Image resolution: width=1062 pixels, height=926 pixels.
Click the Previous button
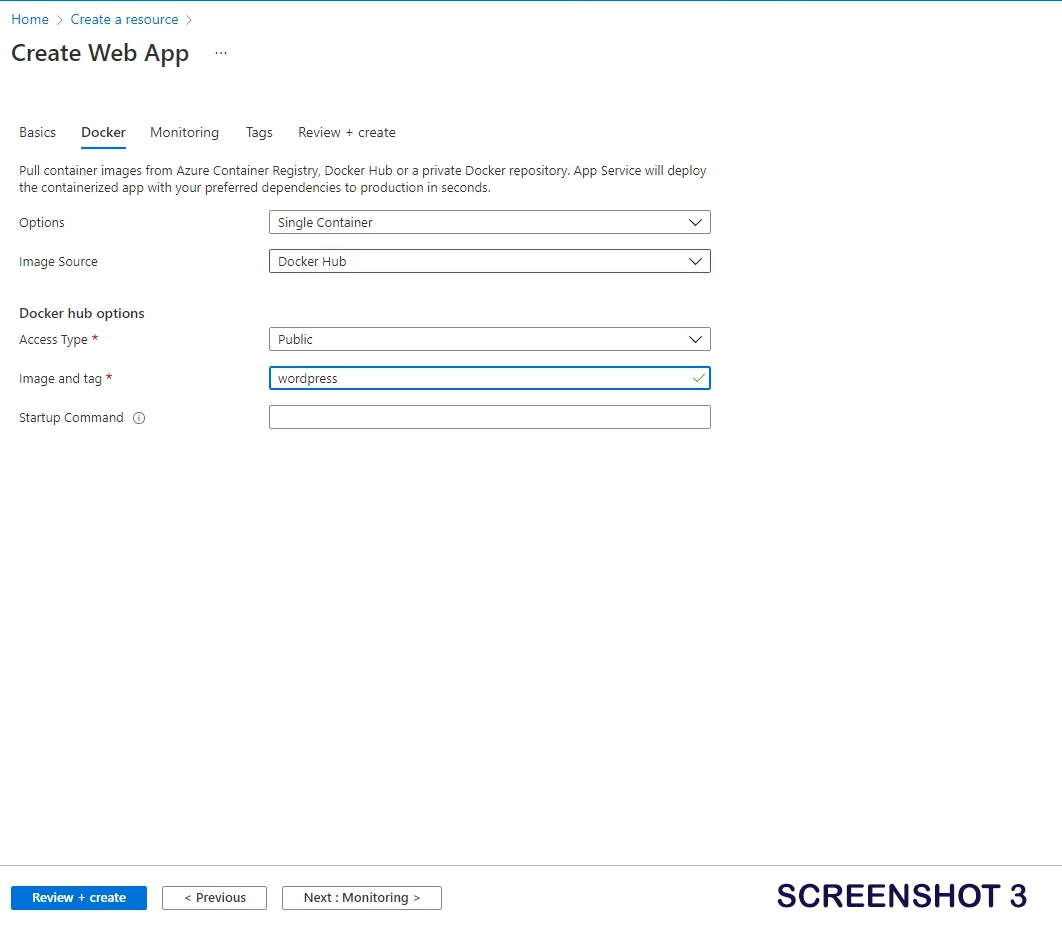214,897
